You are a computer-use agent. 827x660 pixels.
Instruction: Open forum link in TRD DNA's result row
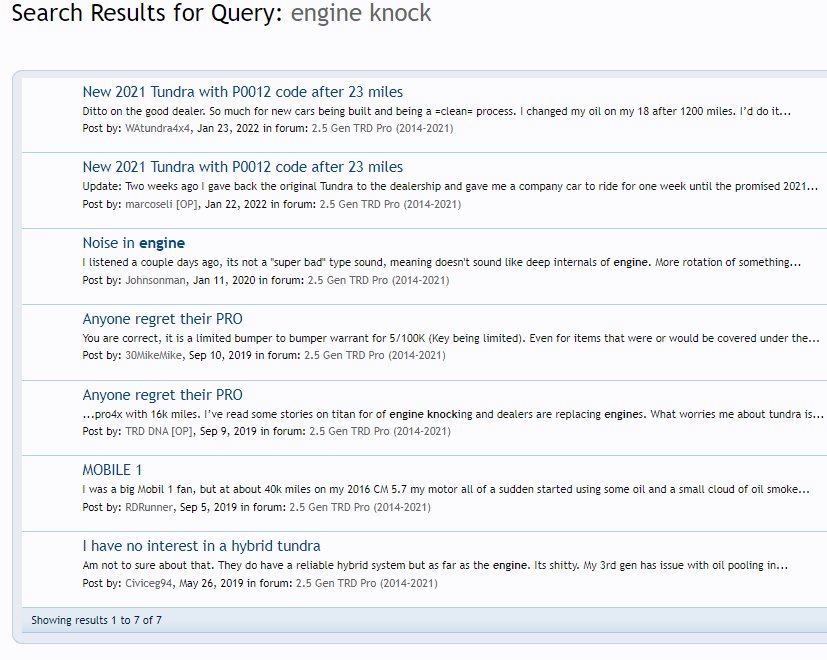click(x=380, y=431)
